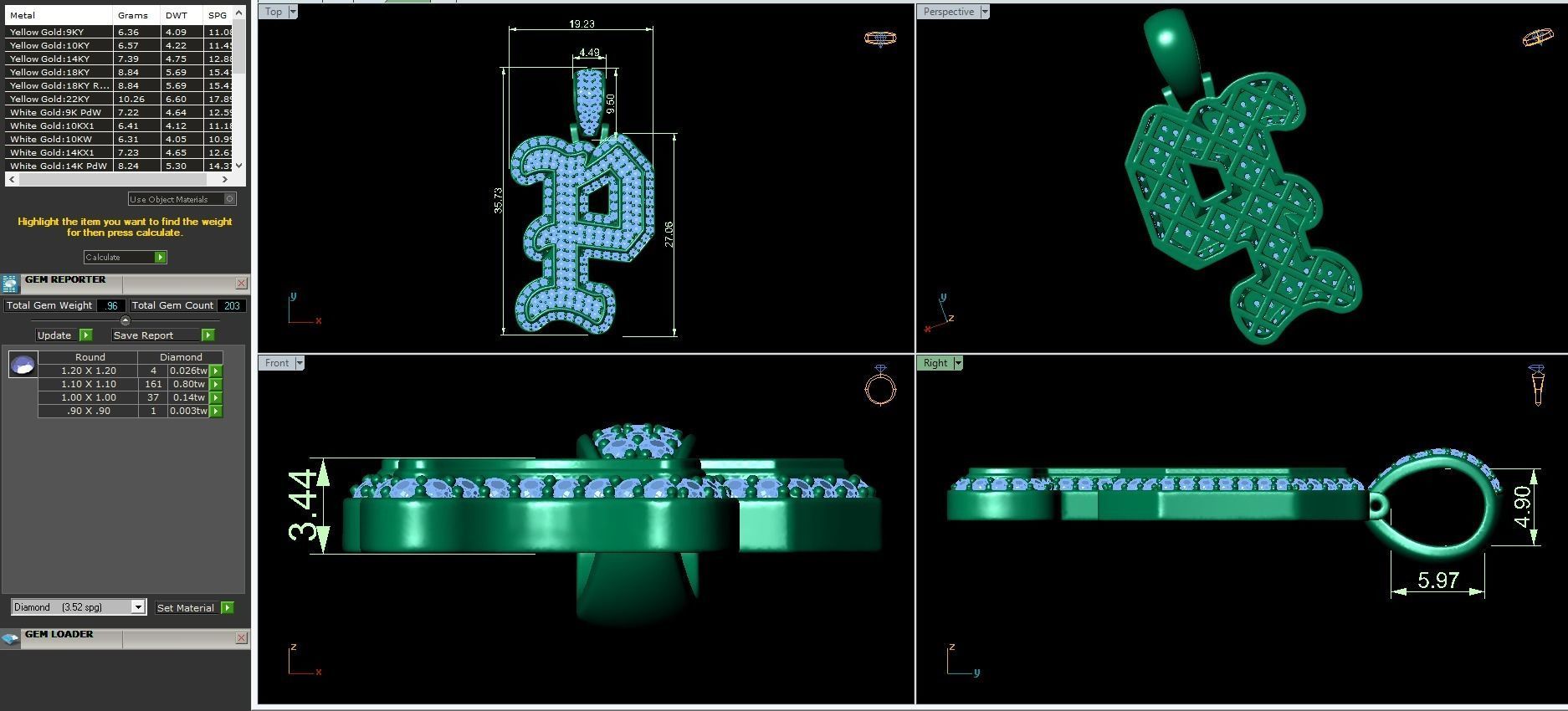Image resolution: width=1568 pixels, height=711 pixels.
Task: Open the Perspective viewport dropdown arrow
Action: 984,12
